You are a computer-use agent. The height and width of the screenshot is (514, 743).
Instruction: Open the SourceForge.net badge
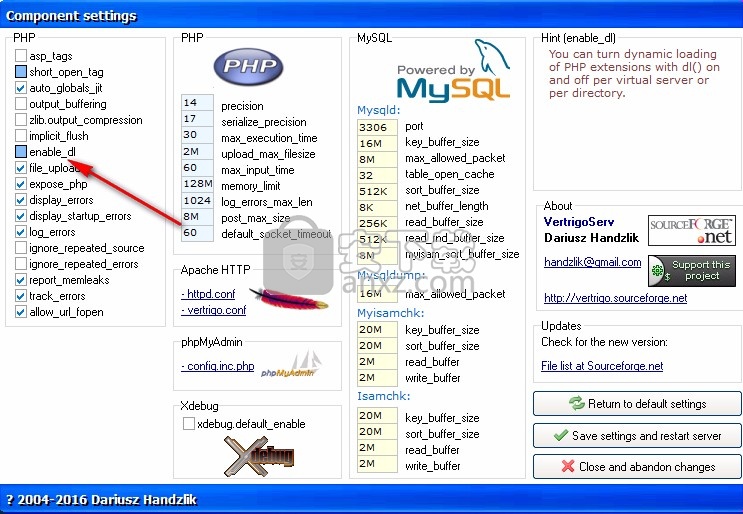[691, 230]
